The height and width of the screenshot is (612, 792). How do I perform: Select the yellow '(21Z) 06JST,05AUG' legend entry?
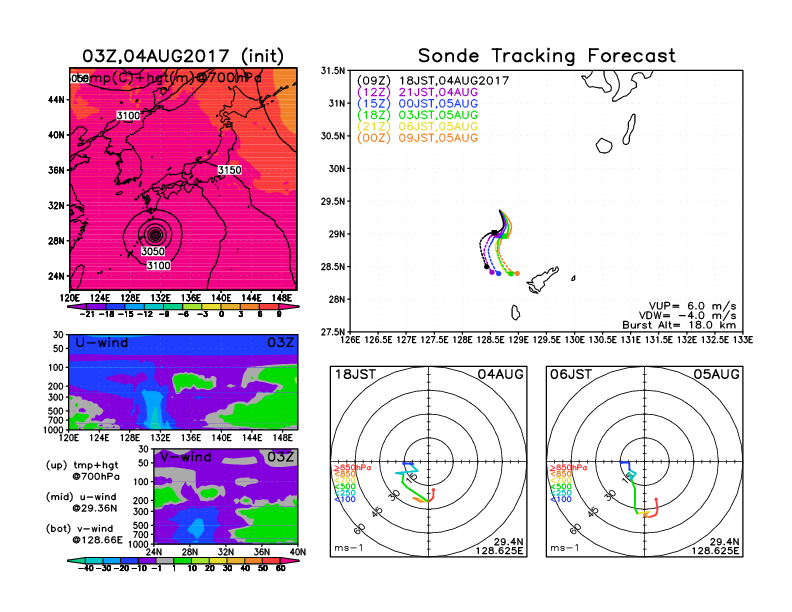pyautogui.click(x=417, y=126)
